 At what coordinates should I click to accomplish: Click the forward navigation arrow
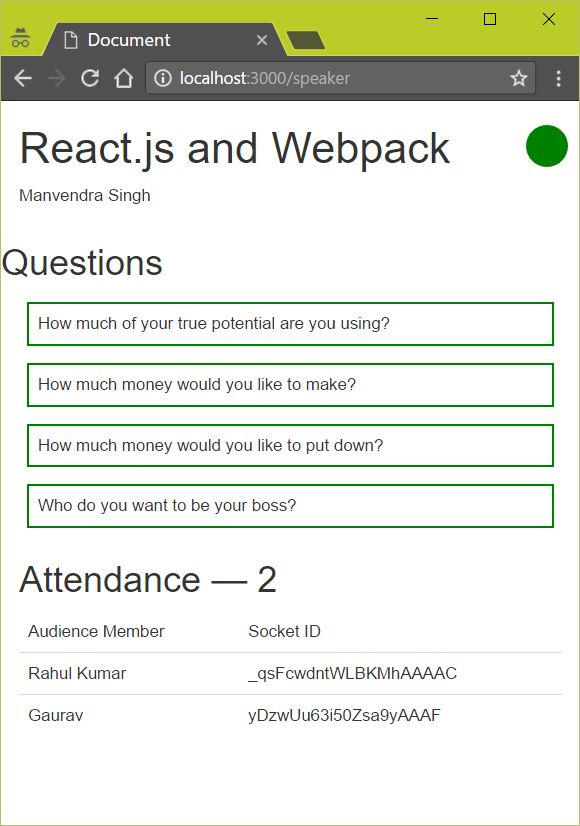[x=56, y=78]
